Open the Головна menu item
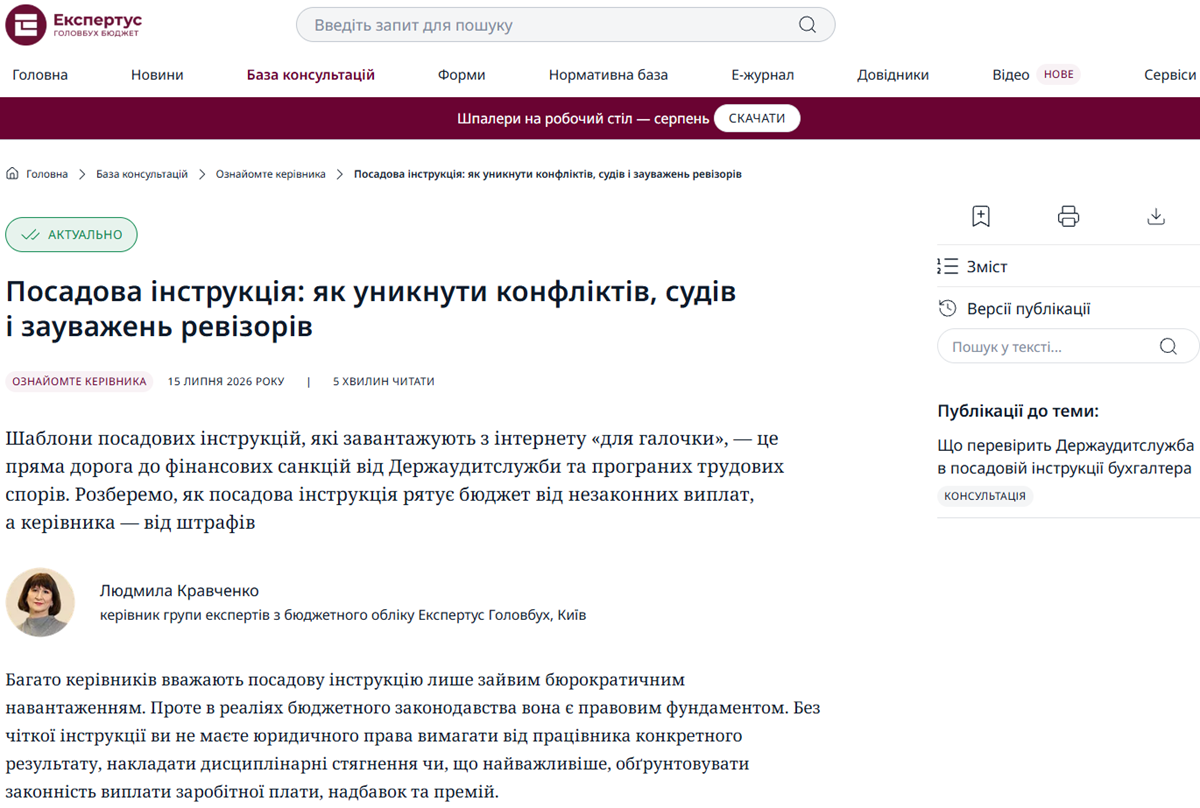Image resolution: width=1200 pixels, height=808 pixels. point(40,75)
